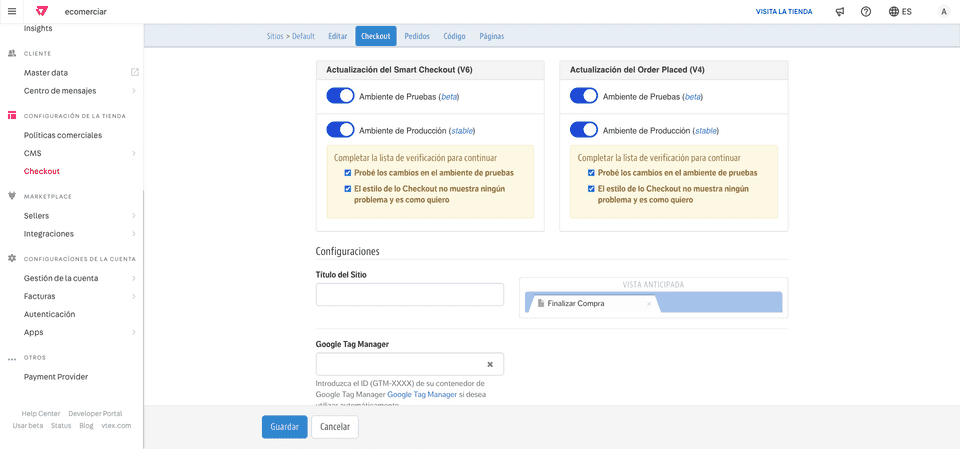Screen dimensions: 960x449
Task: Open the Código tab
Action: pos(454,36)
